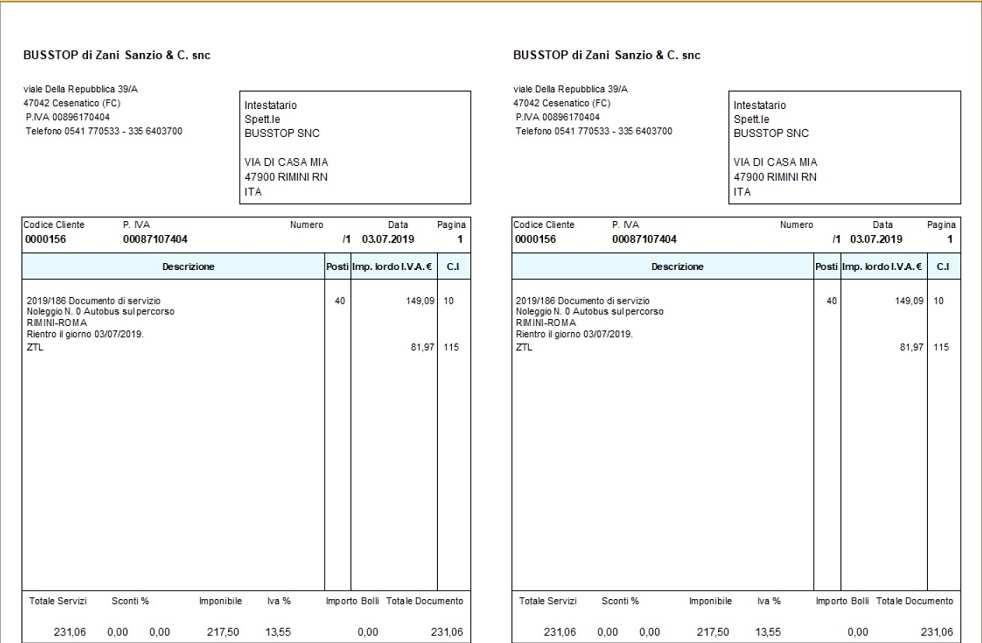Image resolution: width=982 pixels, height=643 pixels.
Task: Click 0,00 under Importo Bolli in left copy
Action: pos(368,632)
